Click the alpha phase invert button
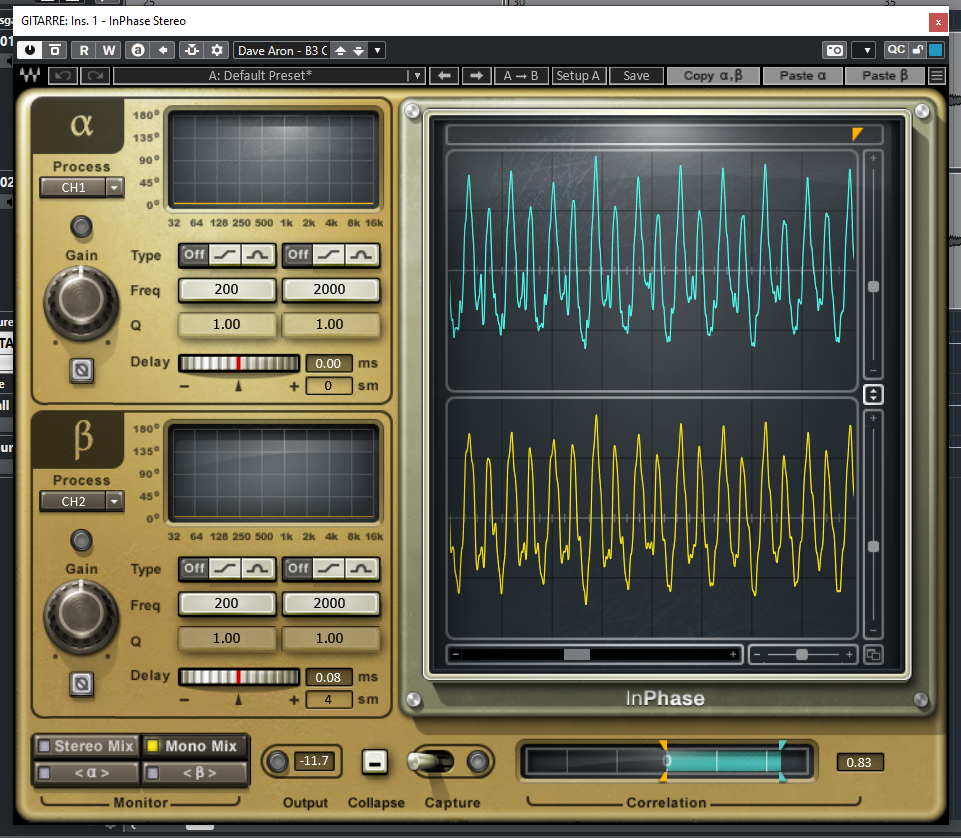This screenshot has width=961, height=838. point(82,370)
